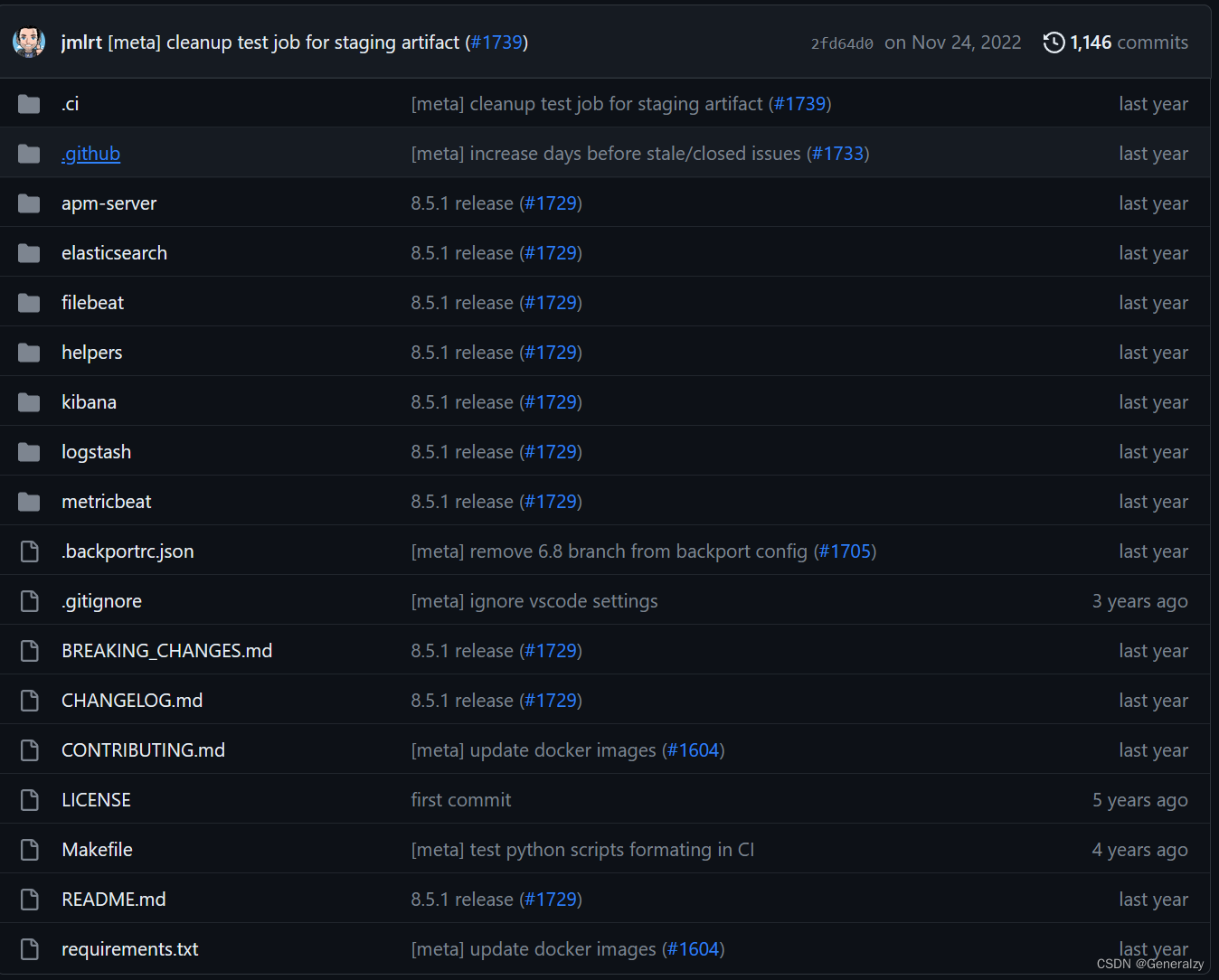The width and height of the screenshot is (1219, 980).
Task: Open #1733 link in .github row
Action: coord(837,154)
